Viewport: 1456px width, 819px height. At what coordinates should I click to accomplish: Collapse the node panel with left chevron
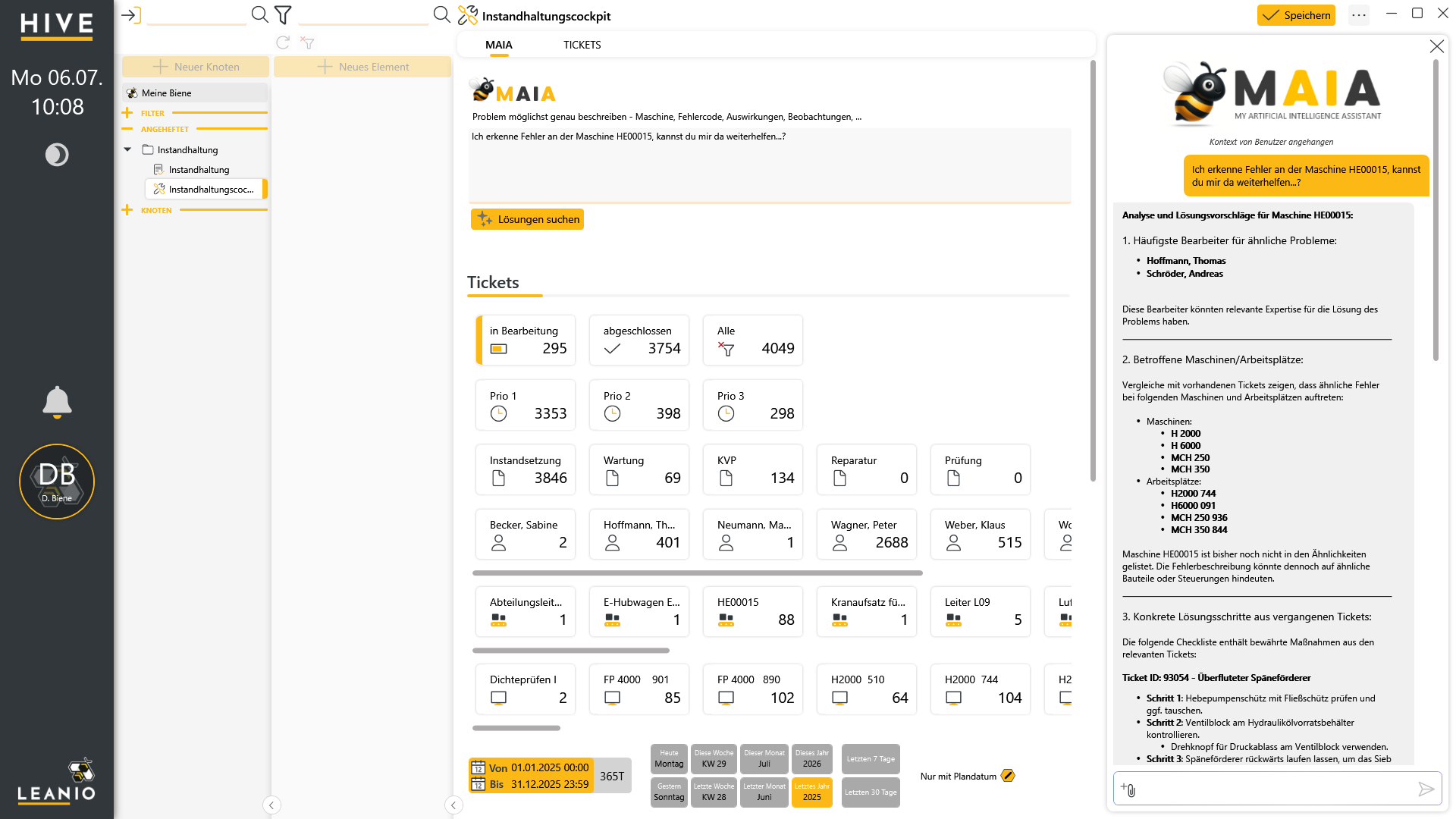click(271, 805)
